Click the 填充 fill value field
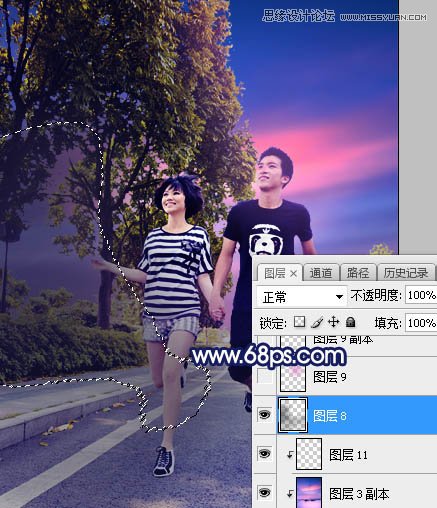The height and width of the screenshot is (508, 437). pyautogui.click(x=421, y=322)
